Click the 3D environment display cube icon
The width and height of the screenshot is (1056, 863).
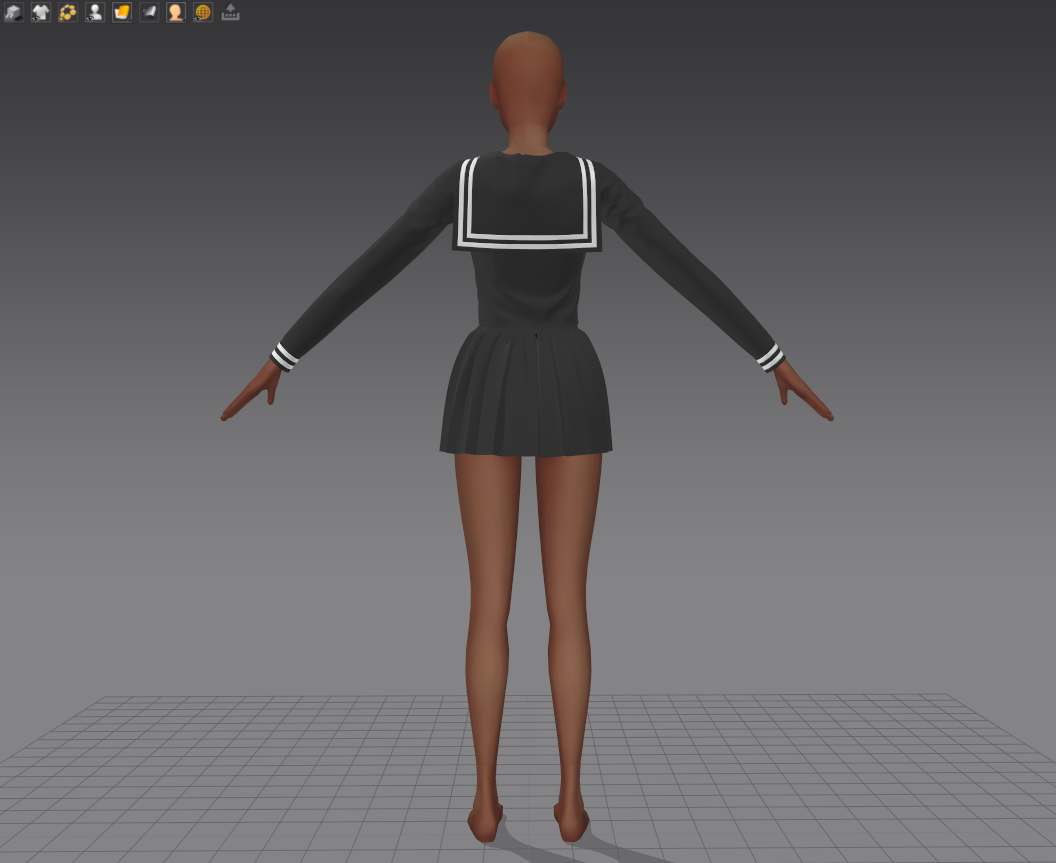point(13,12)
